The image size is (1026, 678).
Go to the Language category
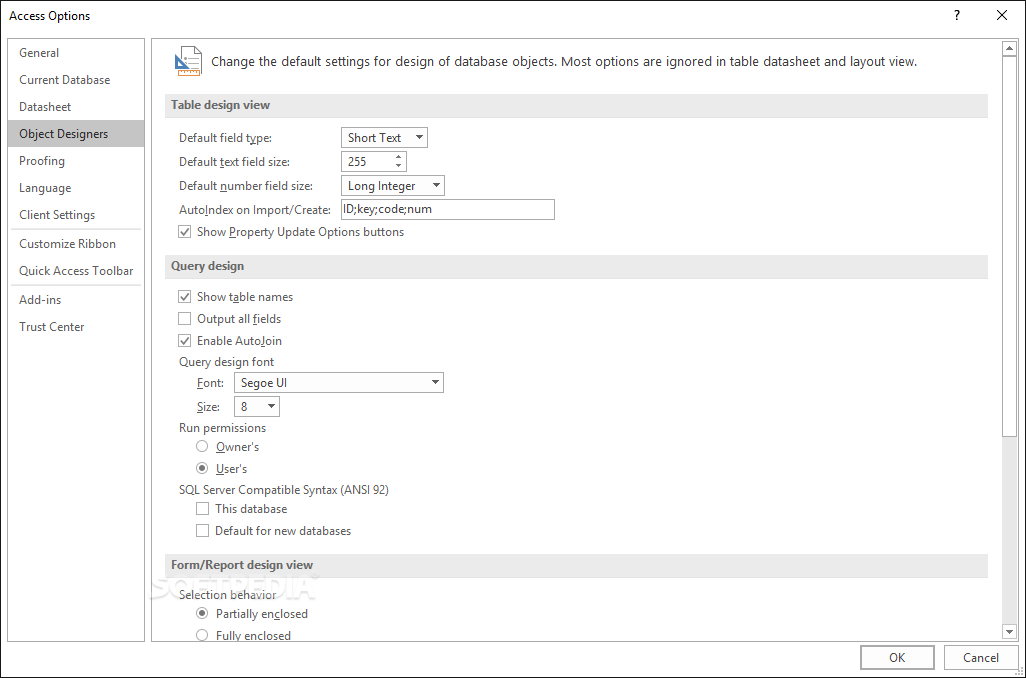coord(76,188)
